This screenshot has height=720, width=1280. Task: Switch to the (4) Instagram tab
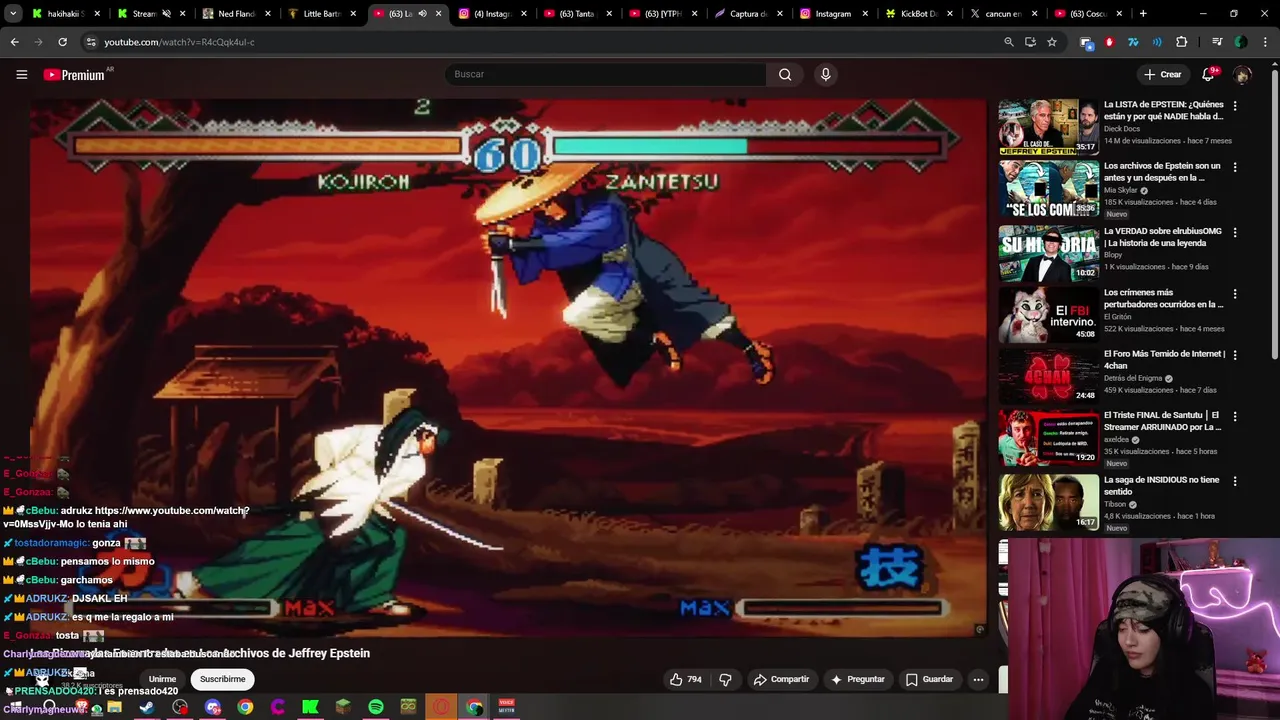click(x=492, y=14)
